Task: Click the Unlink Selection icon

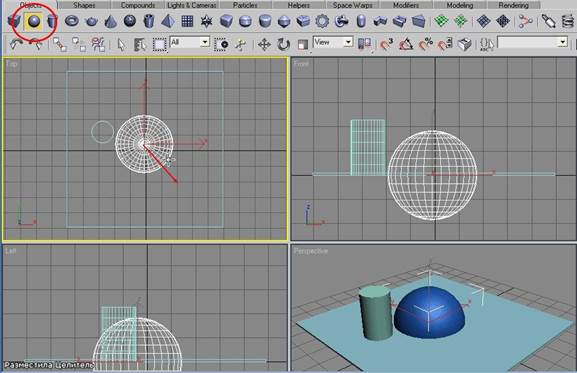Action: coord(79,45)
